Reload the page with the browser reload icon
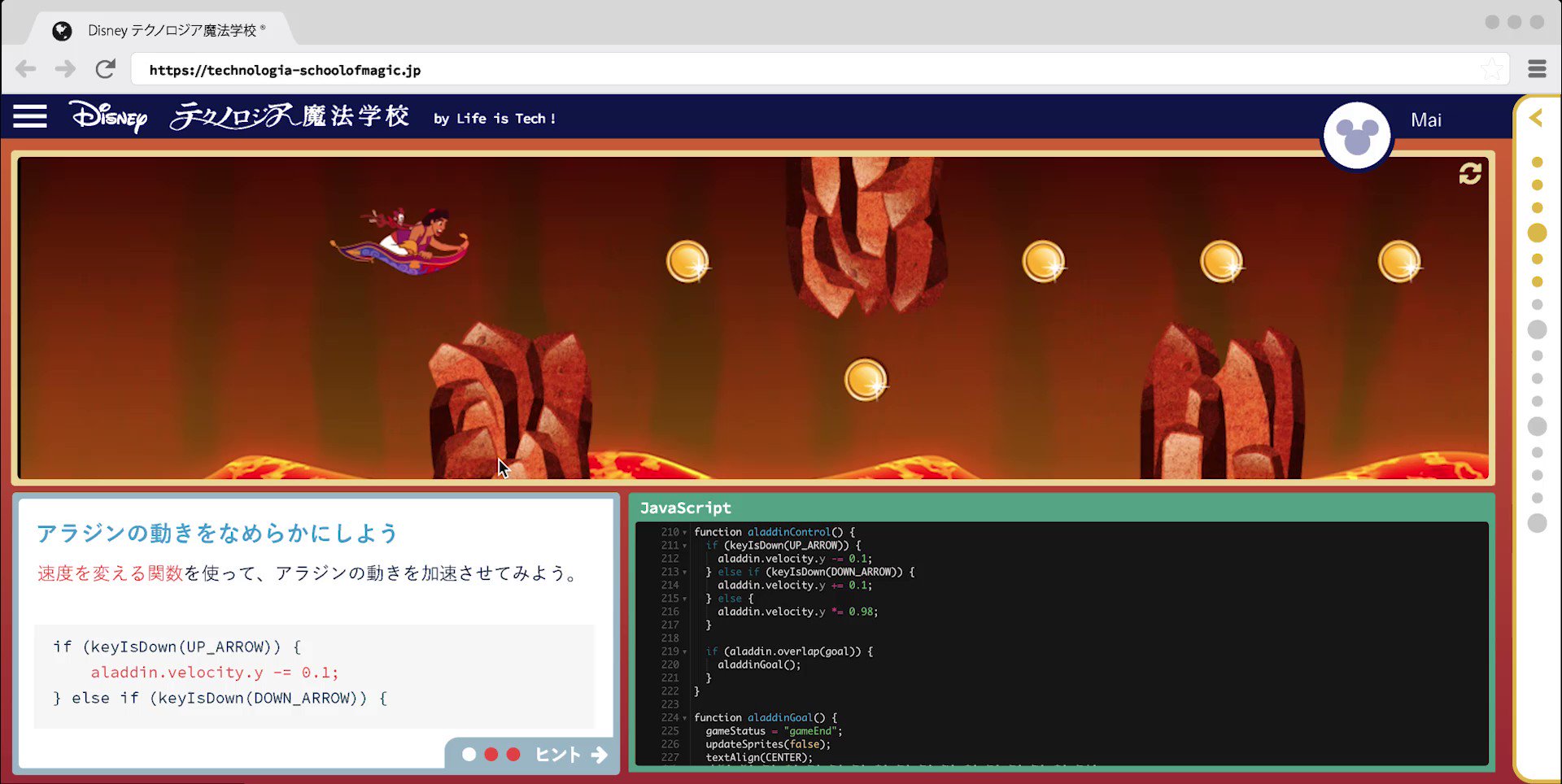The width and height of the screenshot is (1562, 784). 105,69
